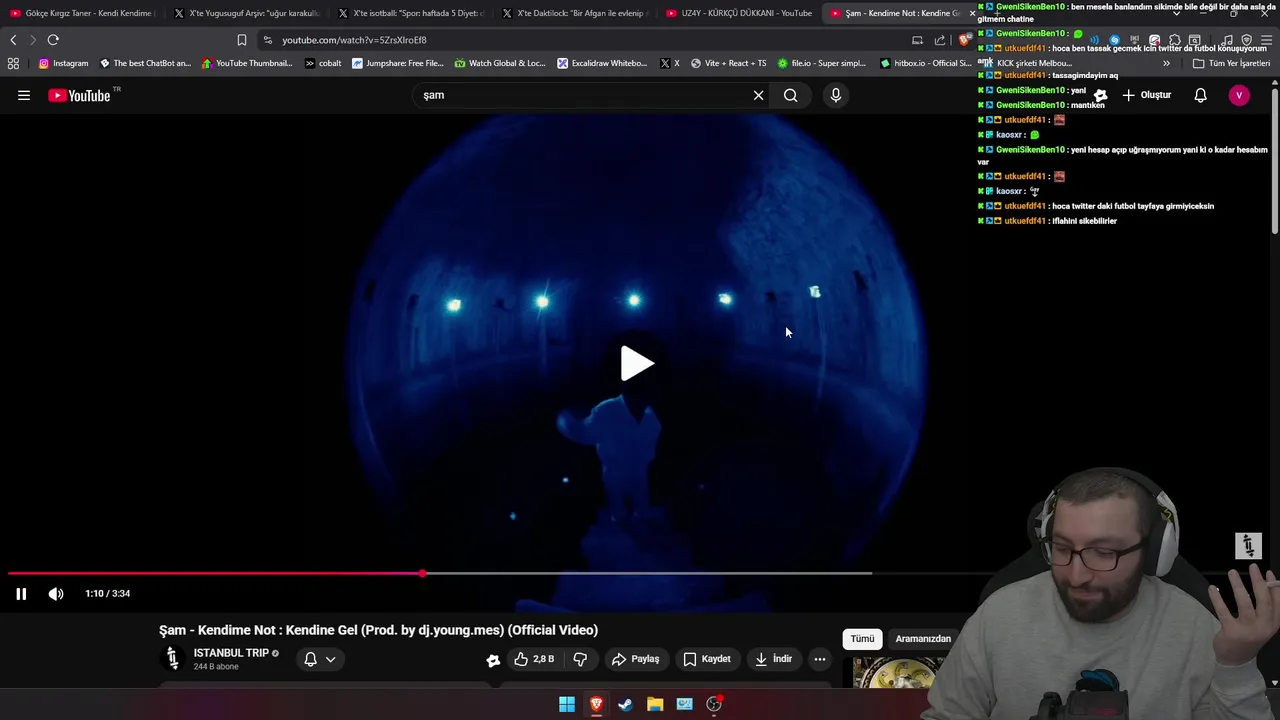The width and height of the screenshot is (1280, 720).
Task: Open the file.io bookmark
Action: point(821,63)
